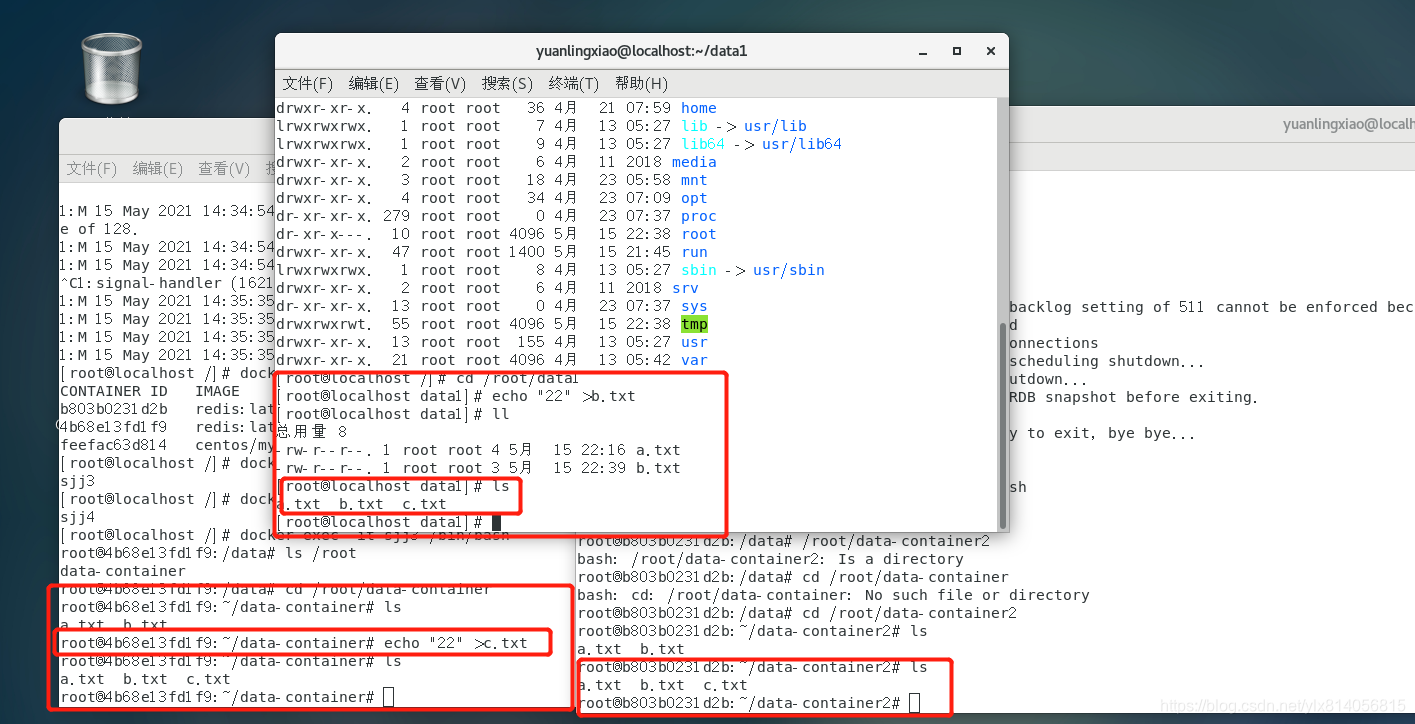Open the Trash icon on the desktop

[111, 67]
